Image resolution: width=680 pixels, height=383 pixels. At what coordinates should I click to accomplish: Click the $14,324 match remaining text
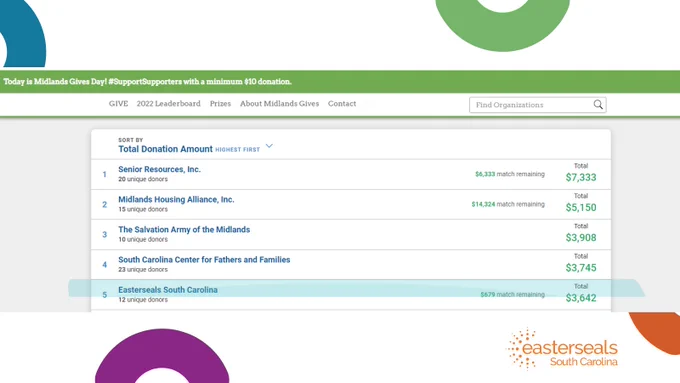point(508,204)
